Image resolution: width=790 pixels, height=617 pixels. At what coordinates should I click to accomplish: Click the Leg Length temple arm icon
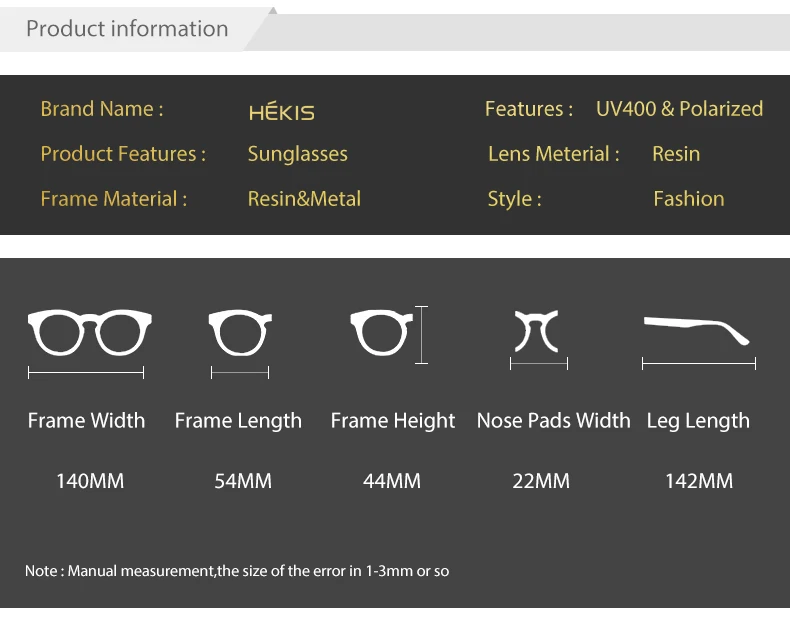[x=697, y=330]
